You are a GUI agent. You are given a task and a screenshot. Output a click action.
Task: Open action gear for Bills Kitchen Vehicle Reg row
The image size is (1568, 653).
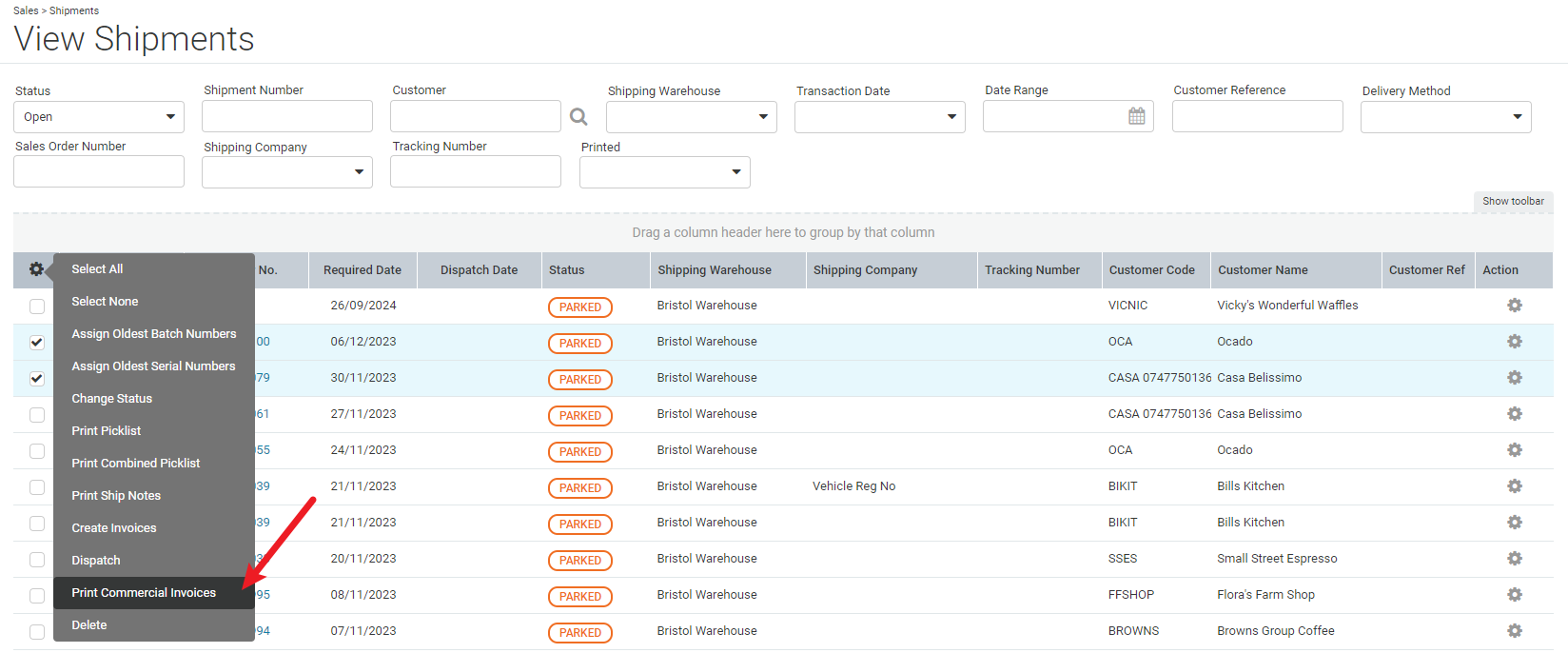tap(1515, 486)
